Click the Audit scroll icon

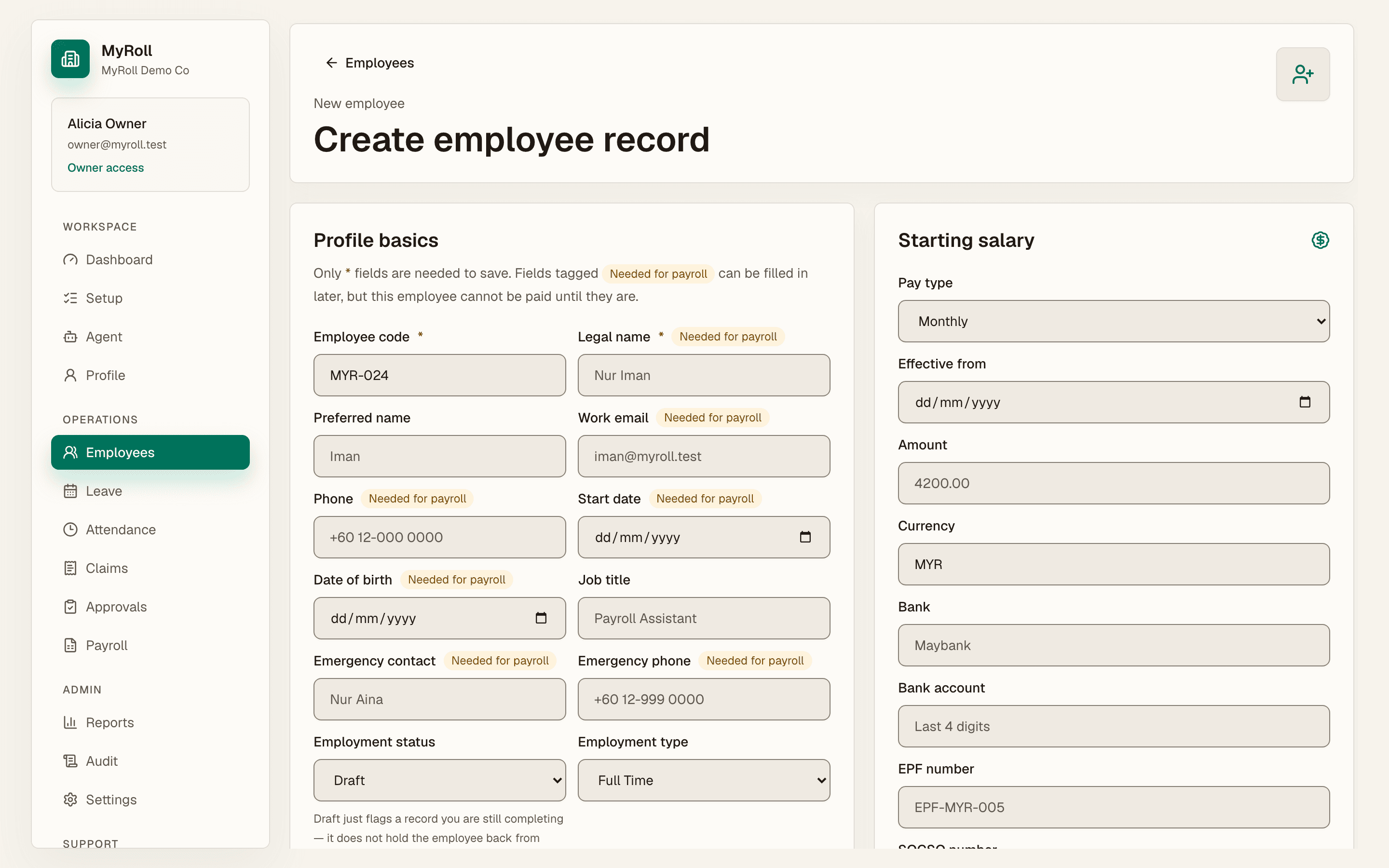(70, 761)
